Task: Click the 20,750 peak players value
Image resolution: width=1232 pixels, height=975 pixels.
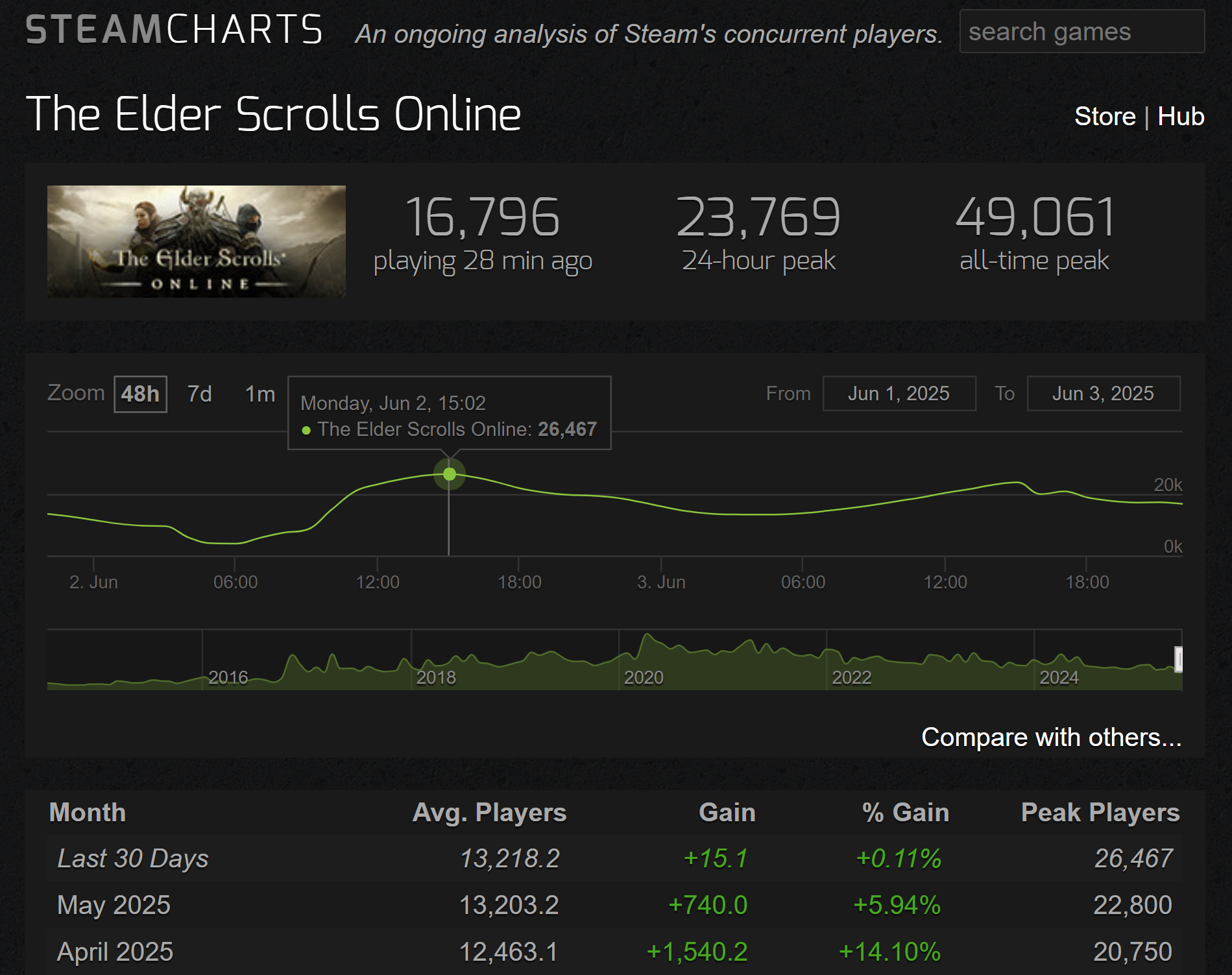Action: (x=1133, y=952)
